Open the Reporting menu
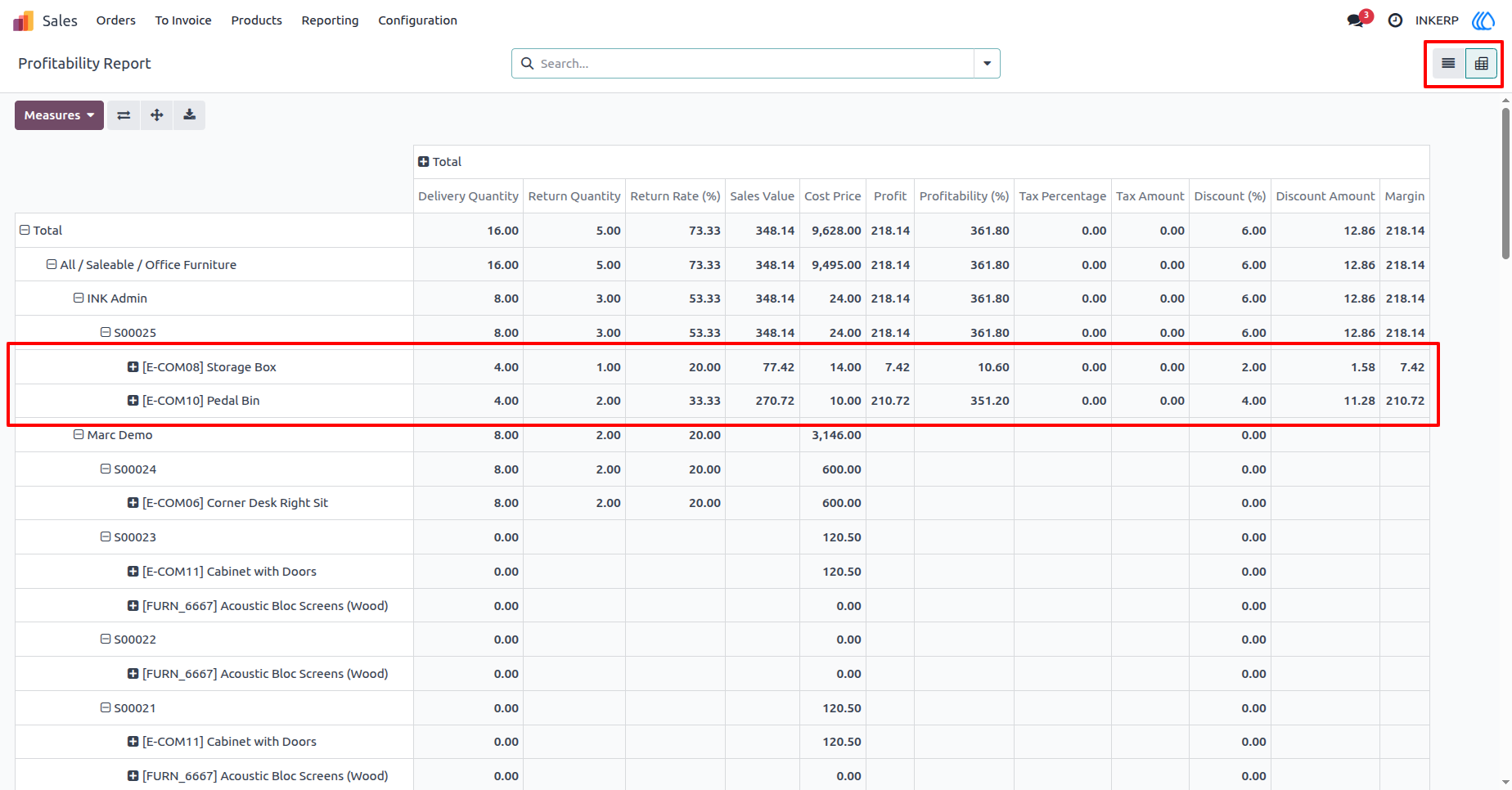 330,20
